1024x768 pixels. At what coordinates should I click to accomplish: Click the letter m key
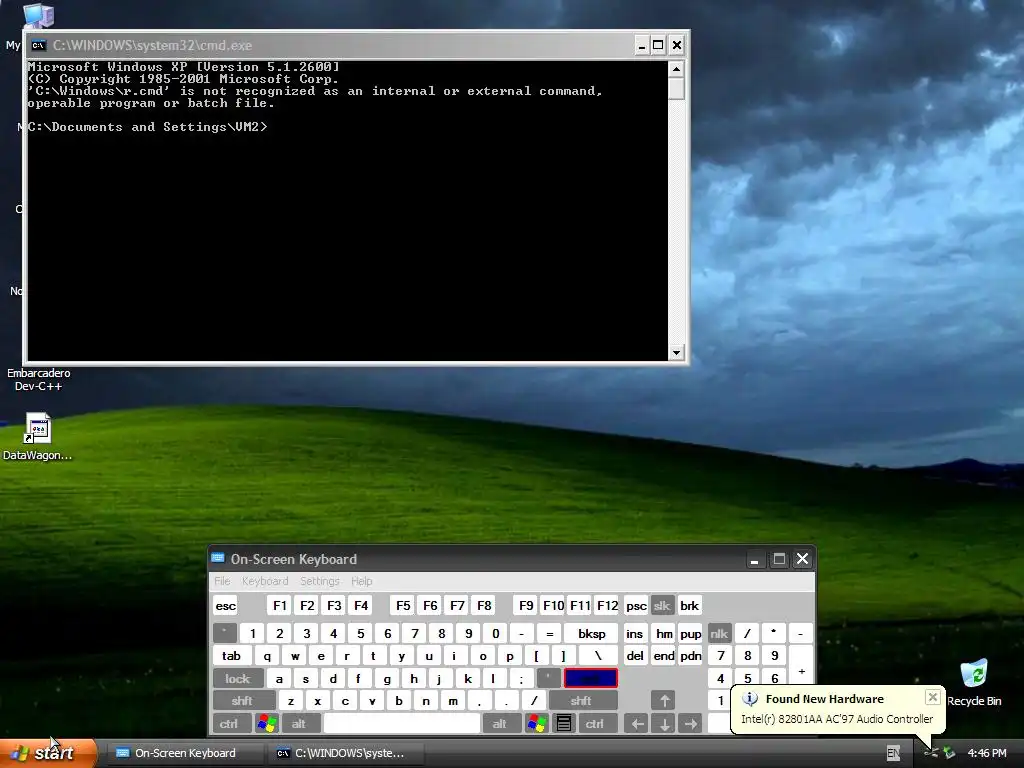click(453, 701)
